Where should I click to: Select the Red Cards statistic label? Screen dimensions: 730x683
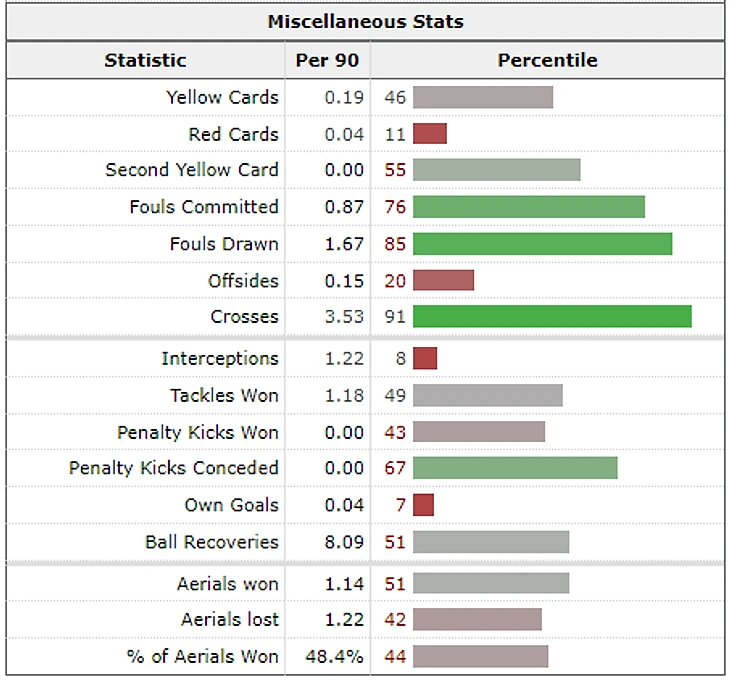pos(233,134)
